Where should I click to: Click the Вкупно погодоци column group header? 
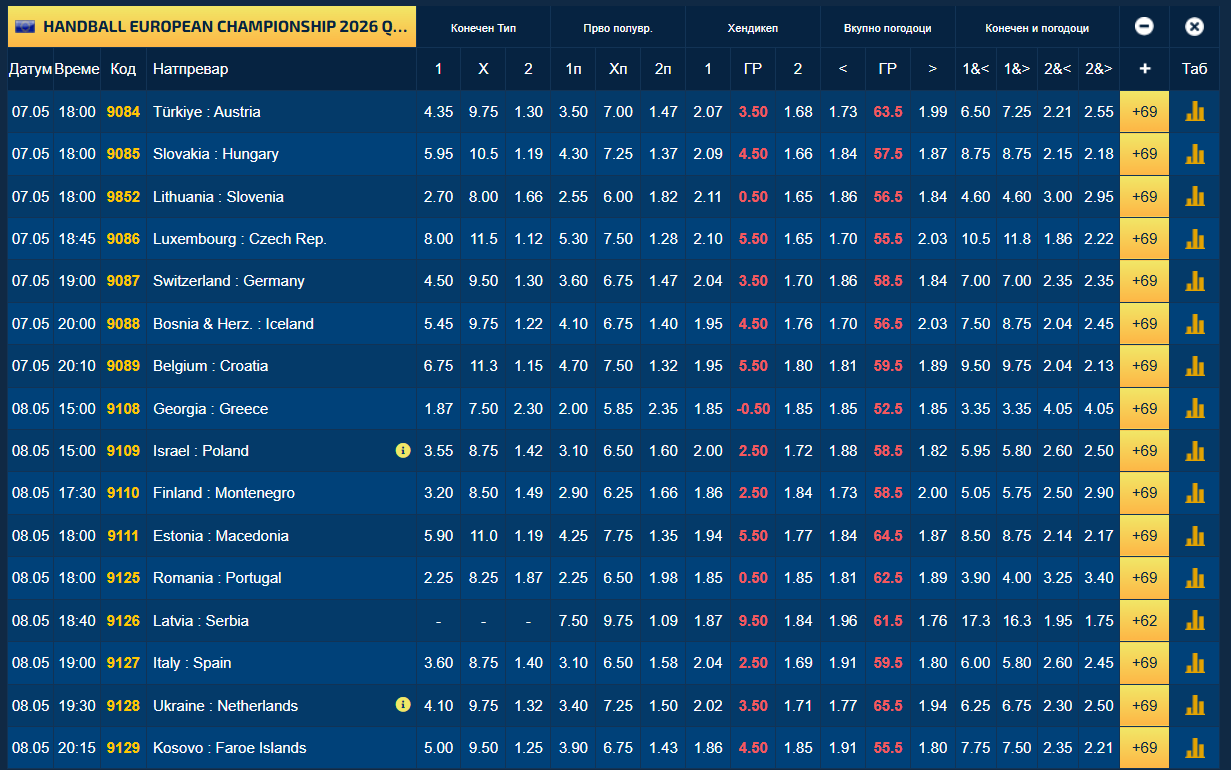coord(888,28)
